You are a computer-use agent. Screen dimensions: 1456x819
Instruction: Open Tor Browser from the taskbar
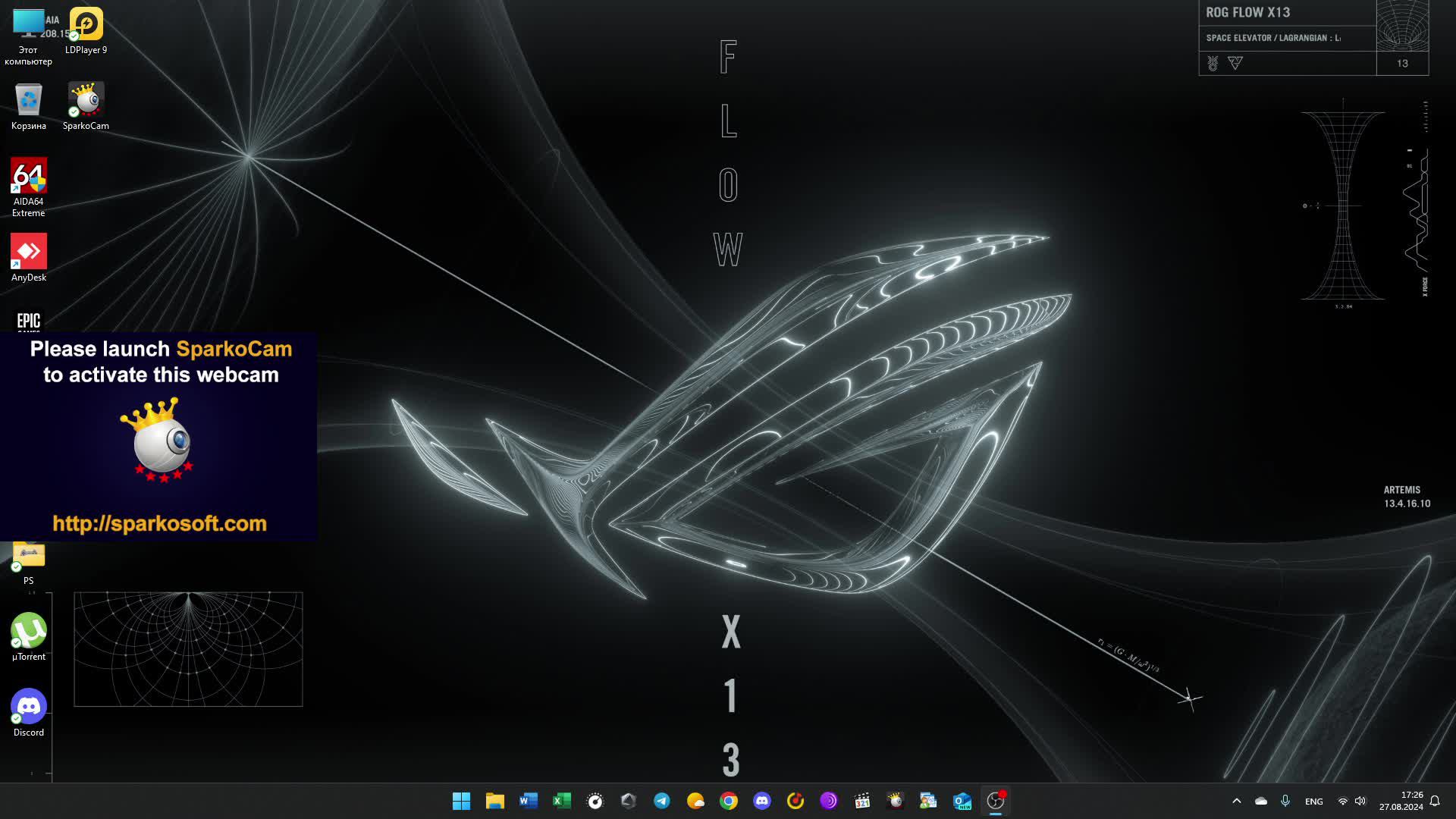pyautogui.click(x=828, y=801)
